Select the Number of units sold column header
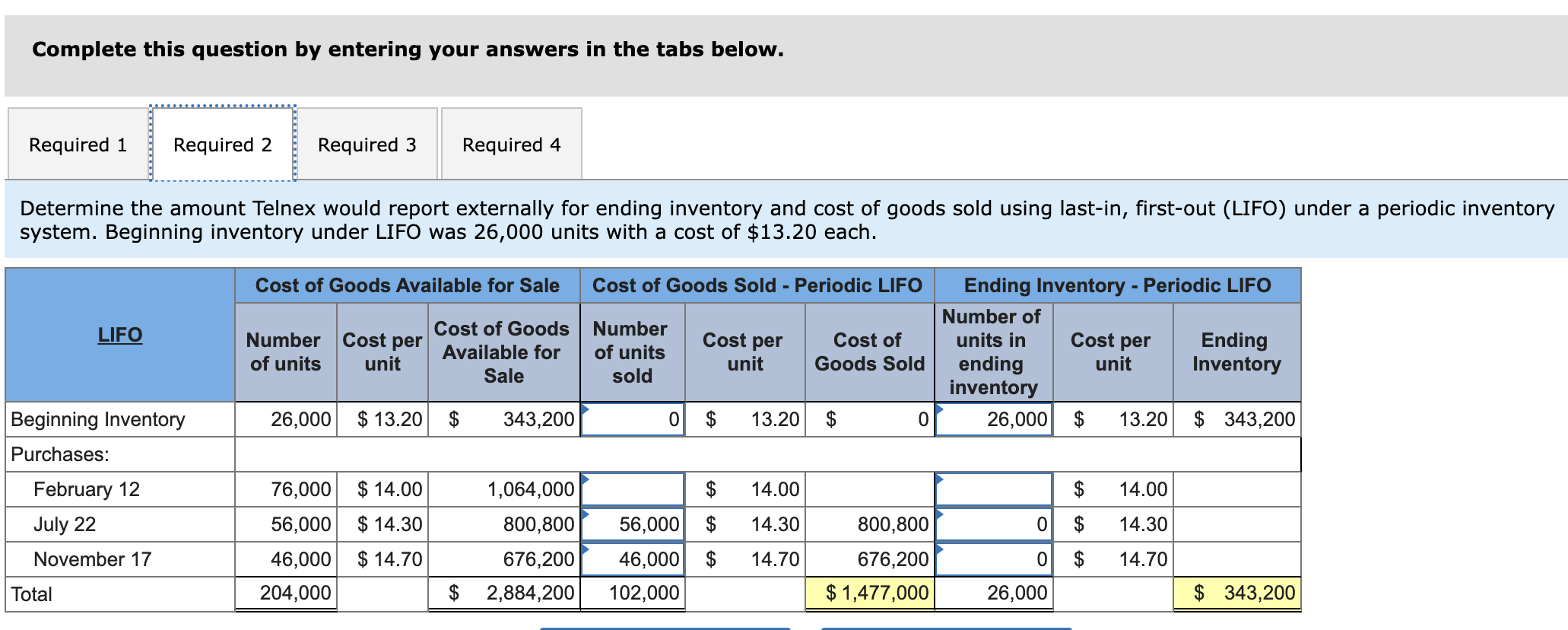This screenshot has height=630, width=1568. [x=633, y=352]
